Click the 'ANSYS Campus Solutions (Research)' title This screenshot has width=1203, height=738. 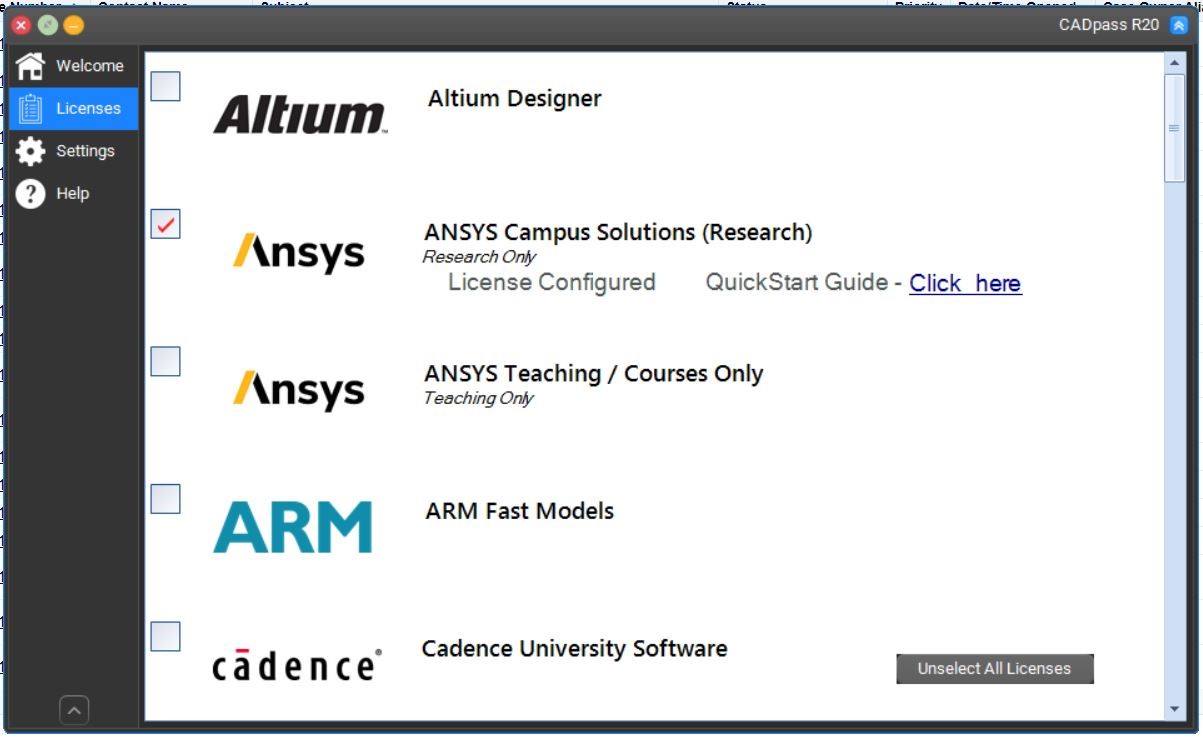(618, 232)
